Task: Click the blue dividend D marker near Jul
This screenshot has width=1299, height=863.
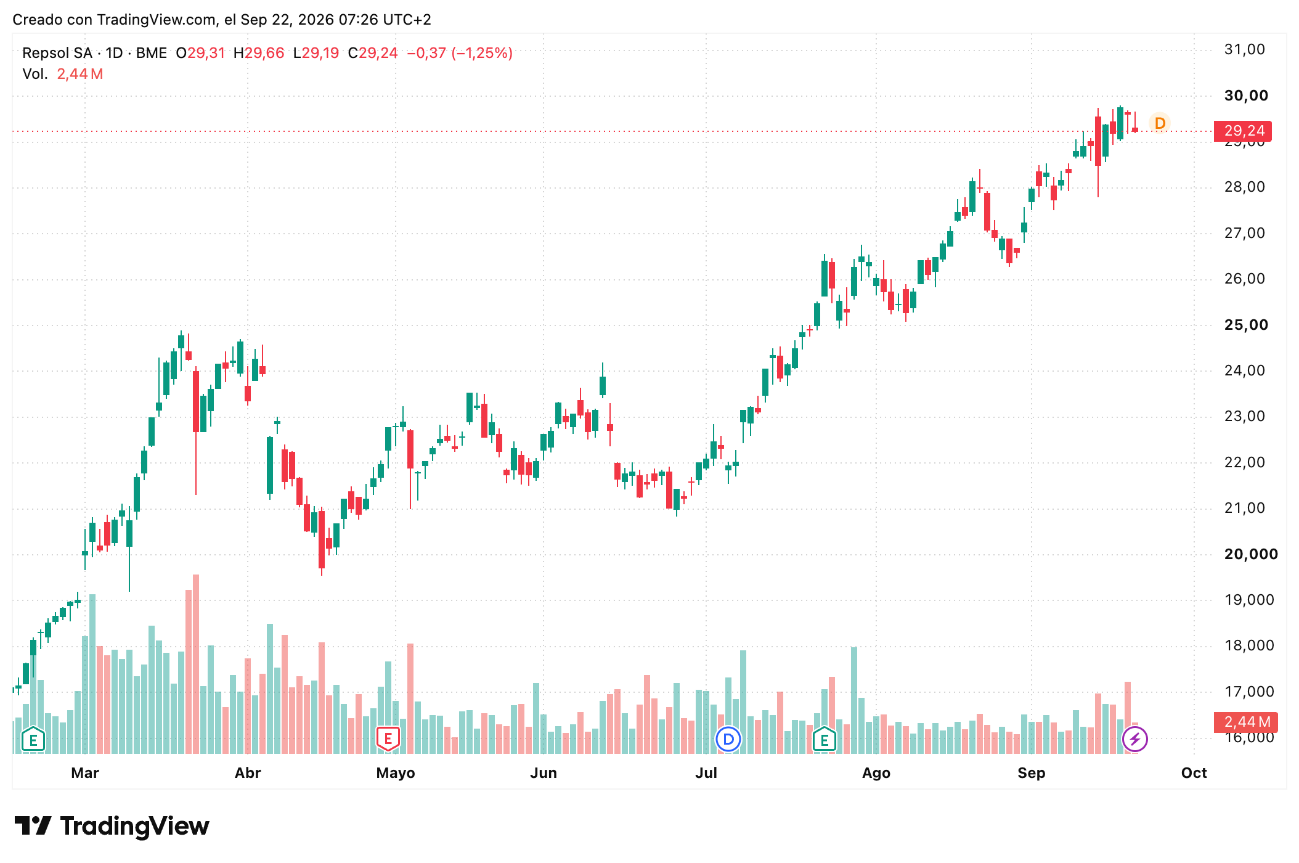Action: click(729, 739)
